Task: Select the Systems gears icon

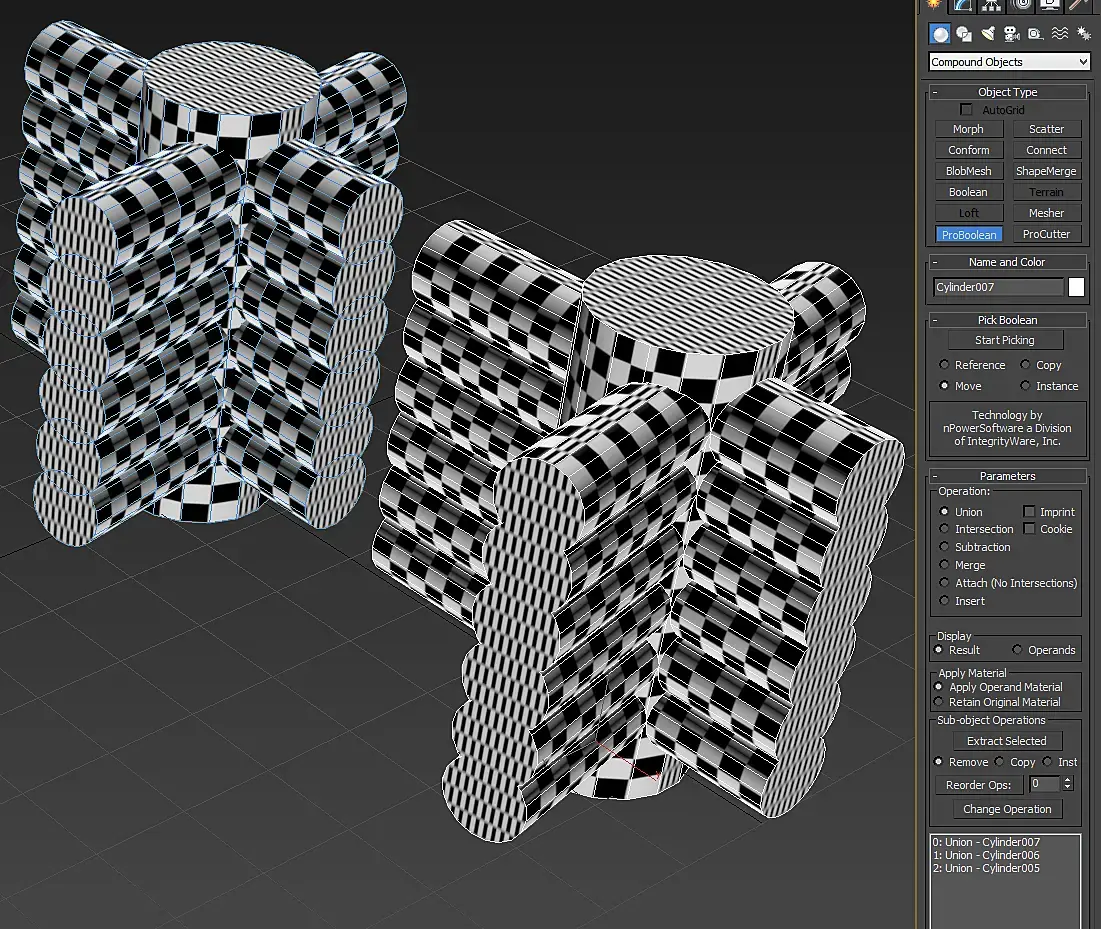Action: [x=1083, y=34]
